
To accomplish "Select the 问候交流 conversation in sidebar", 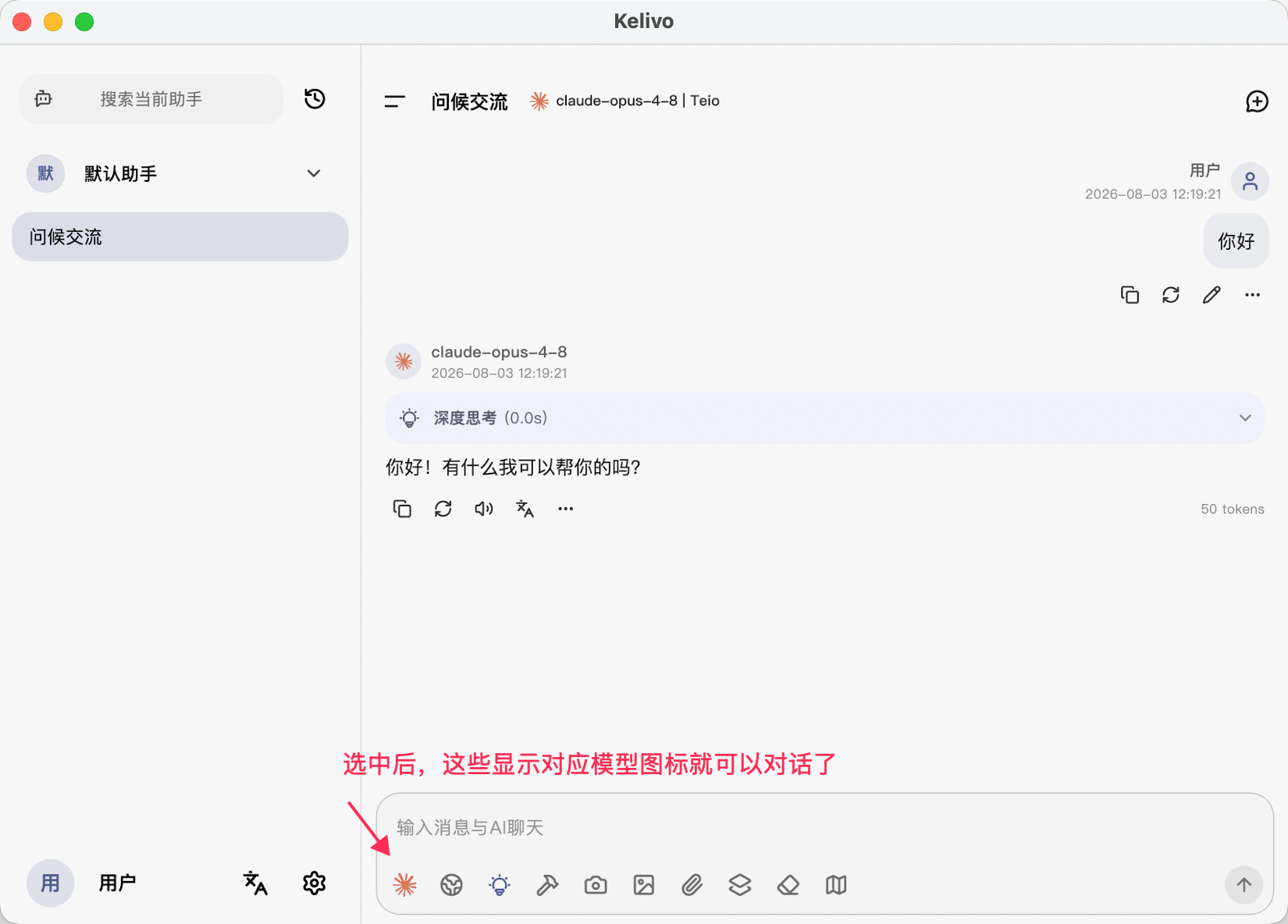I will [x=180, y=236].
